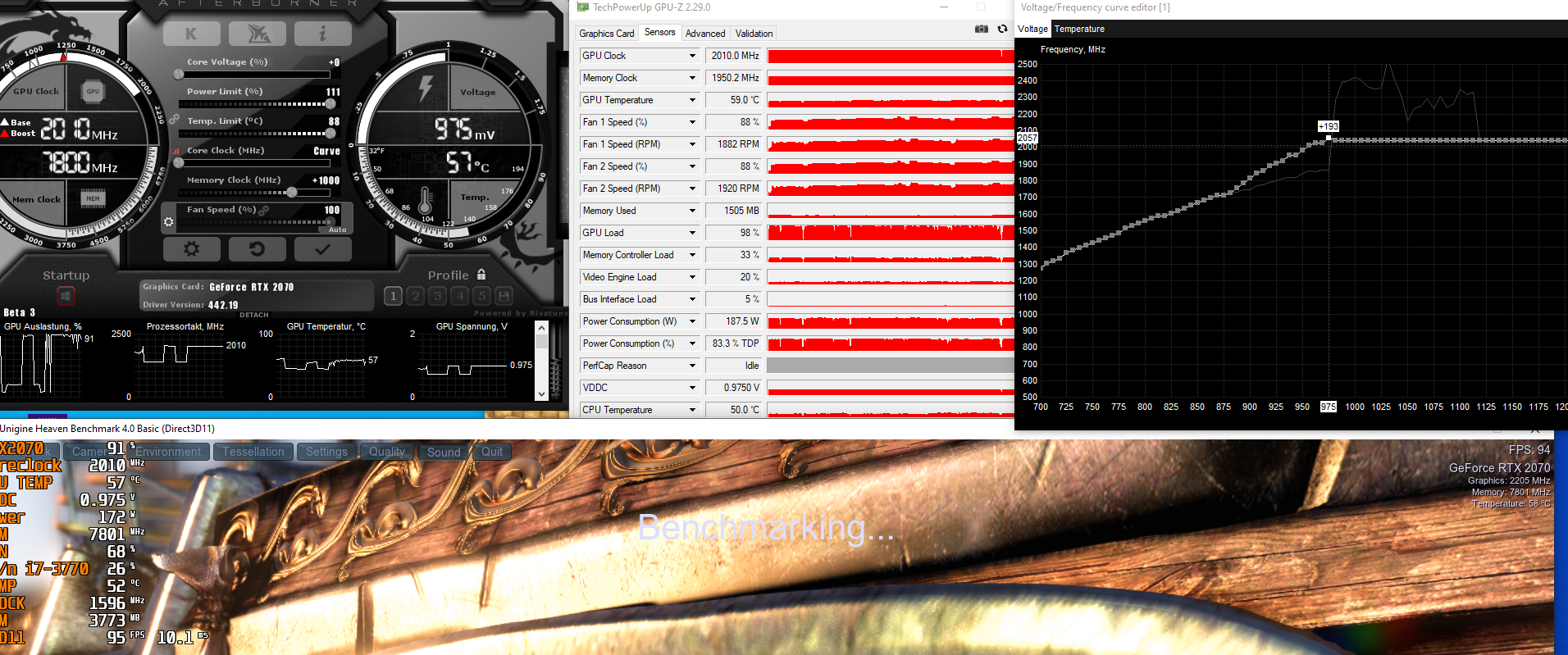Click Heaven Benchmark Sound button

pyautogui.click(x=444, y=452)
